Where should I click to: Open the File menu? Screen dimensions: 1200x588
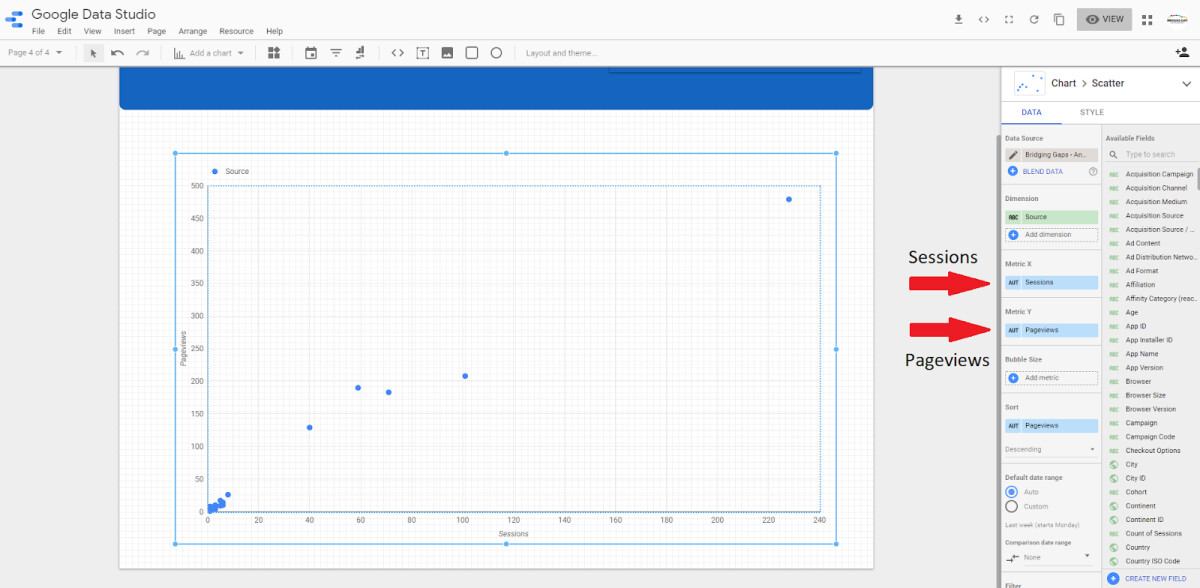(x=37, y=31)
